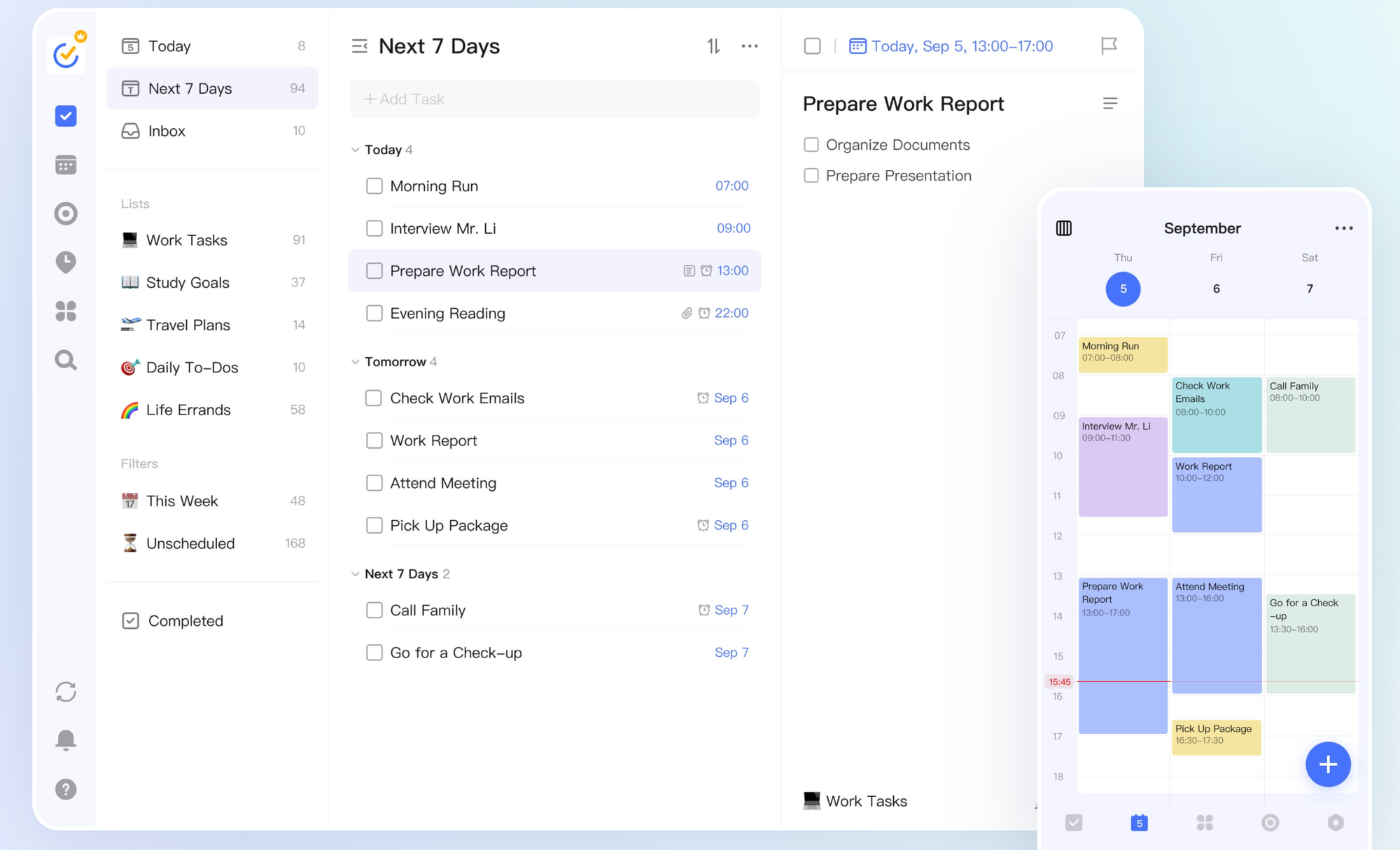Image resolution: width=1400 pixels, height=850 pixels.
Task: Click the sync icon in the sidebar
Action: (x=66, y=692)
